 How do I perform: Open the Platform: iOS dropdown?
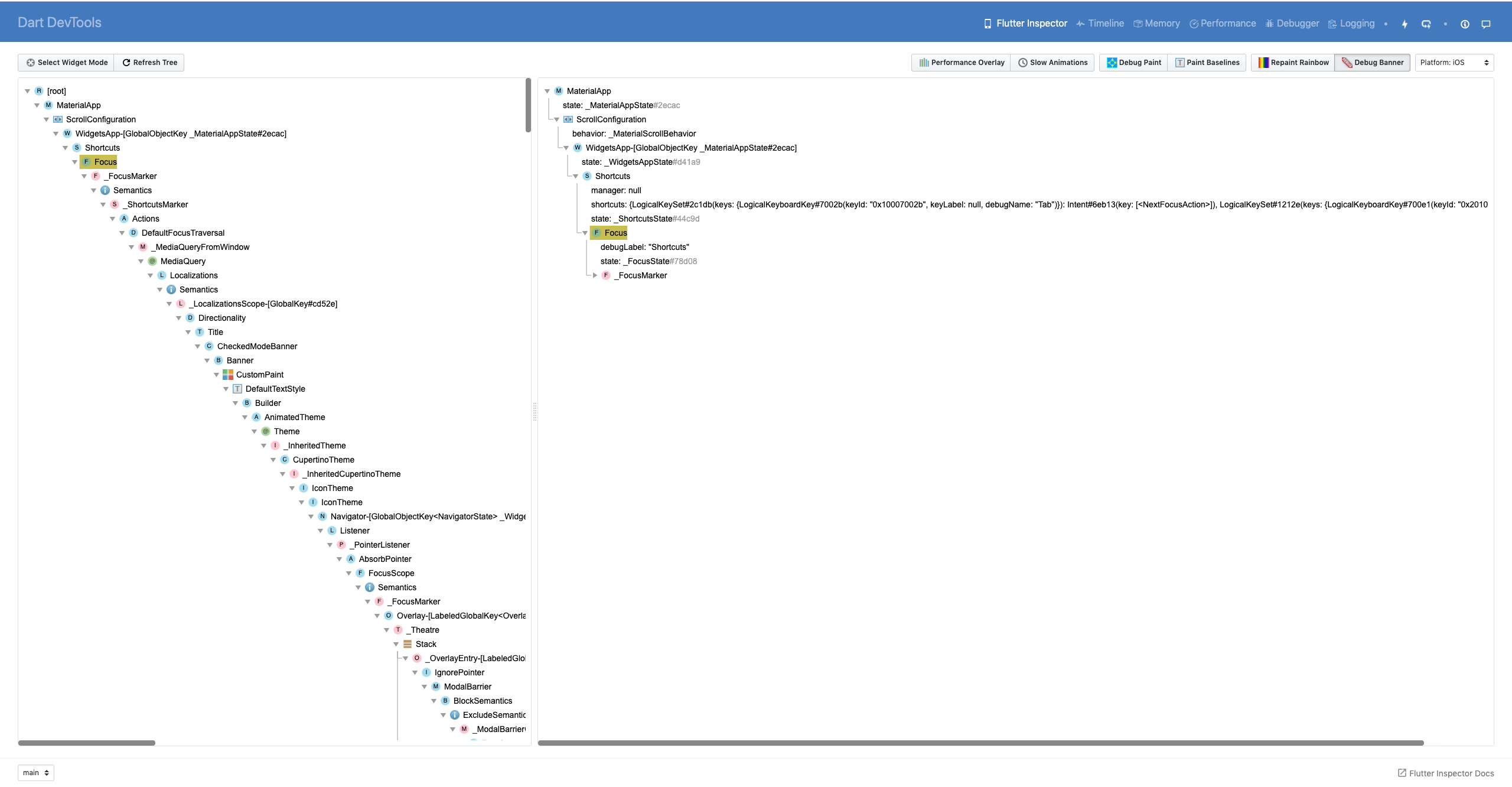(1455, 62)
